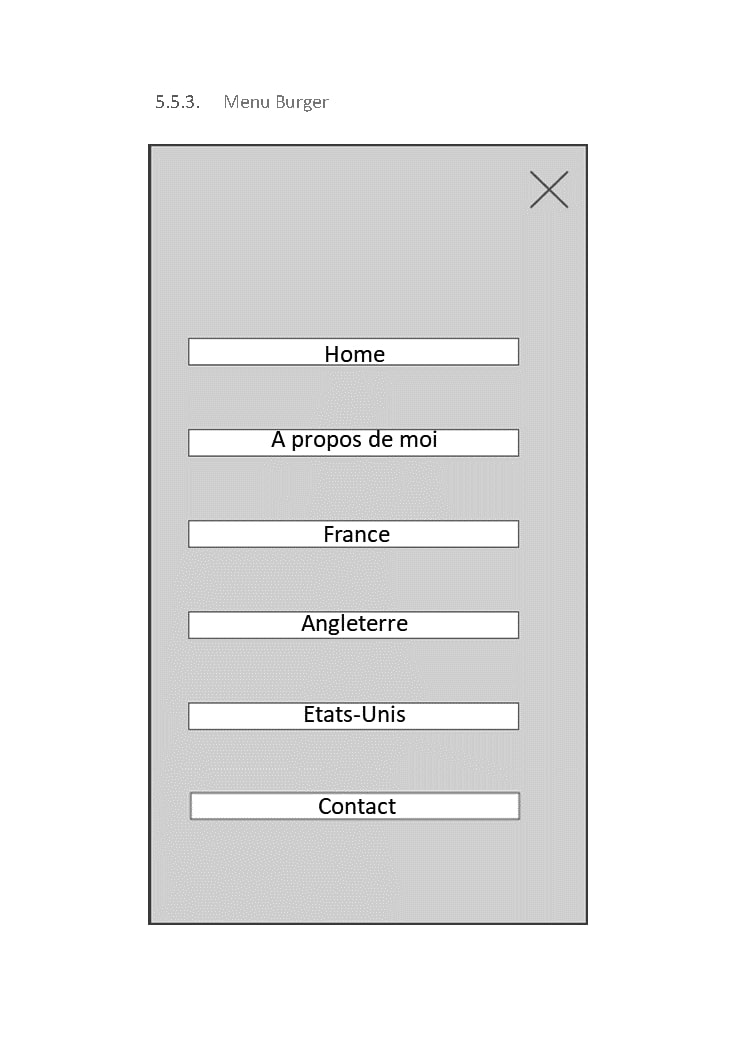Dismiss the menu overlay using the cross
This screenshot has width=737, height=1041.
click(549, 190)
